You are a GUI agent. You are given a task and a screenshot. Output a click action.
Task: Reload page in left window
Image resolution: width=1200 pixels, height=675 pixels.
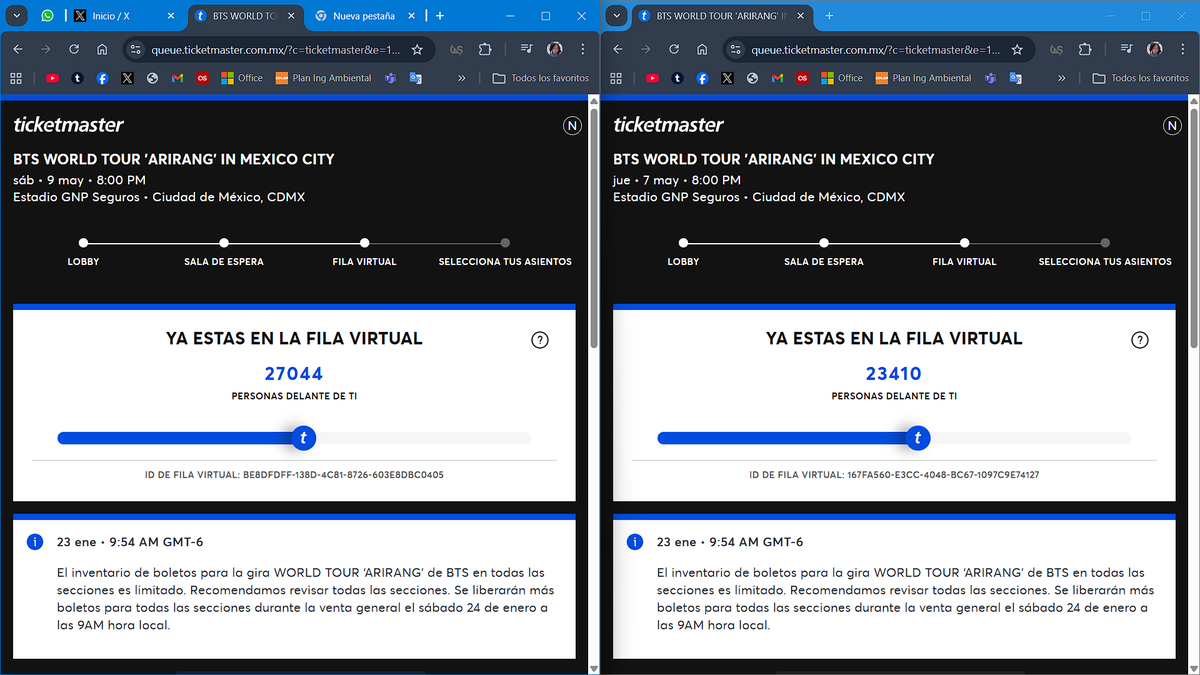(74, 49)
